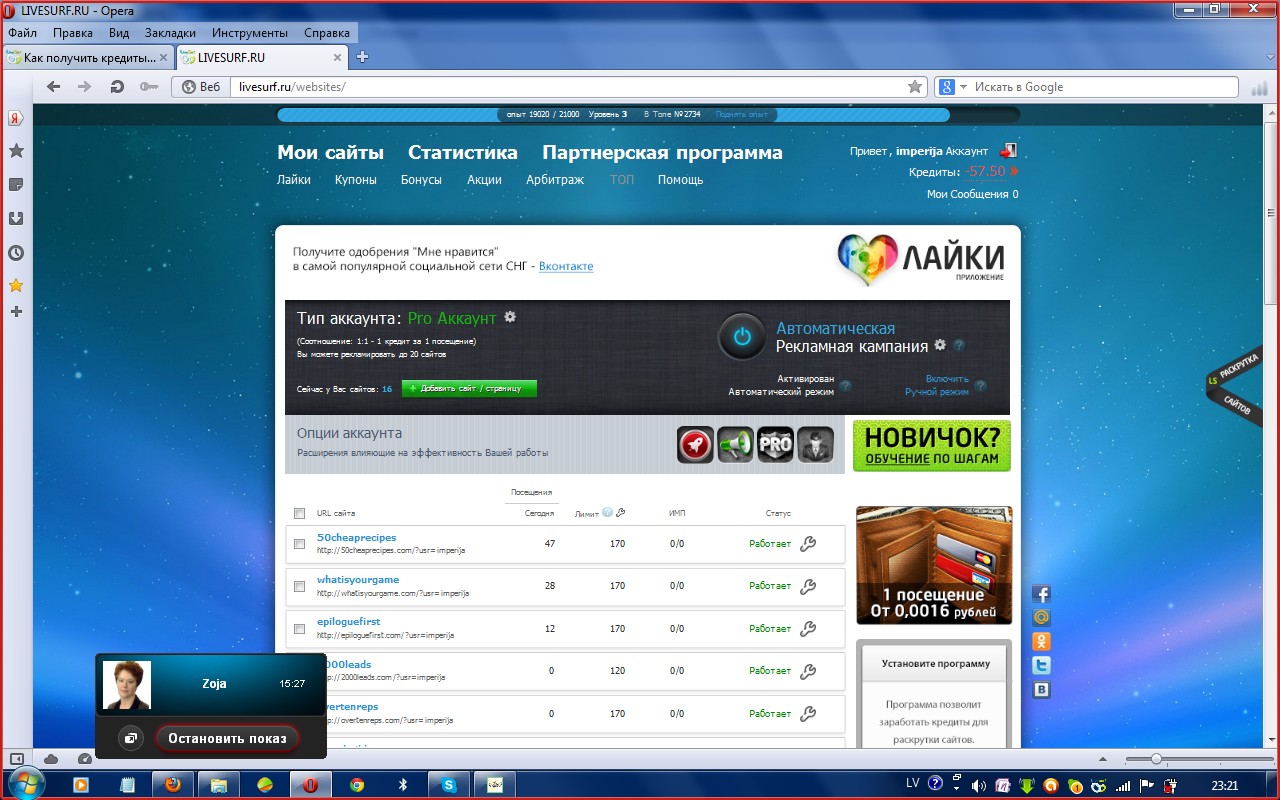Click the PRO shield account option icon

pos(775,444)
